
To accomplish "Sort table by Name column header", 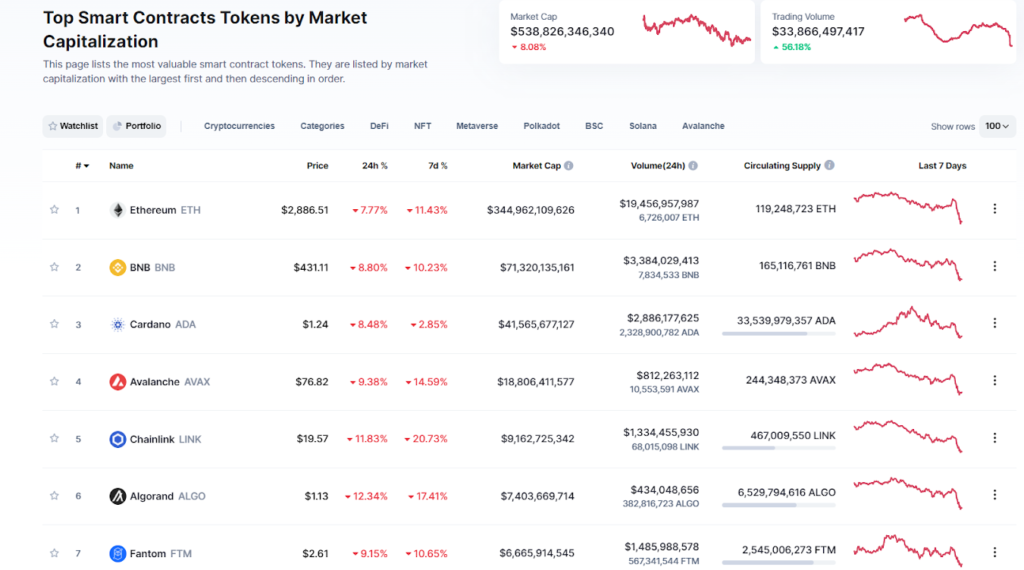I will pyautogui.click(x=121, y=166).
